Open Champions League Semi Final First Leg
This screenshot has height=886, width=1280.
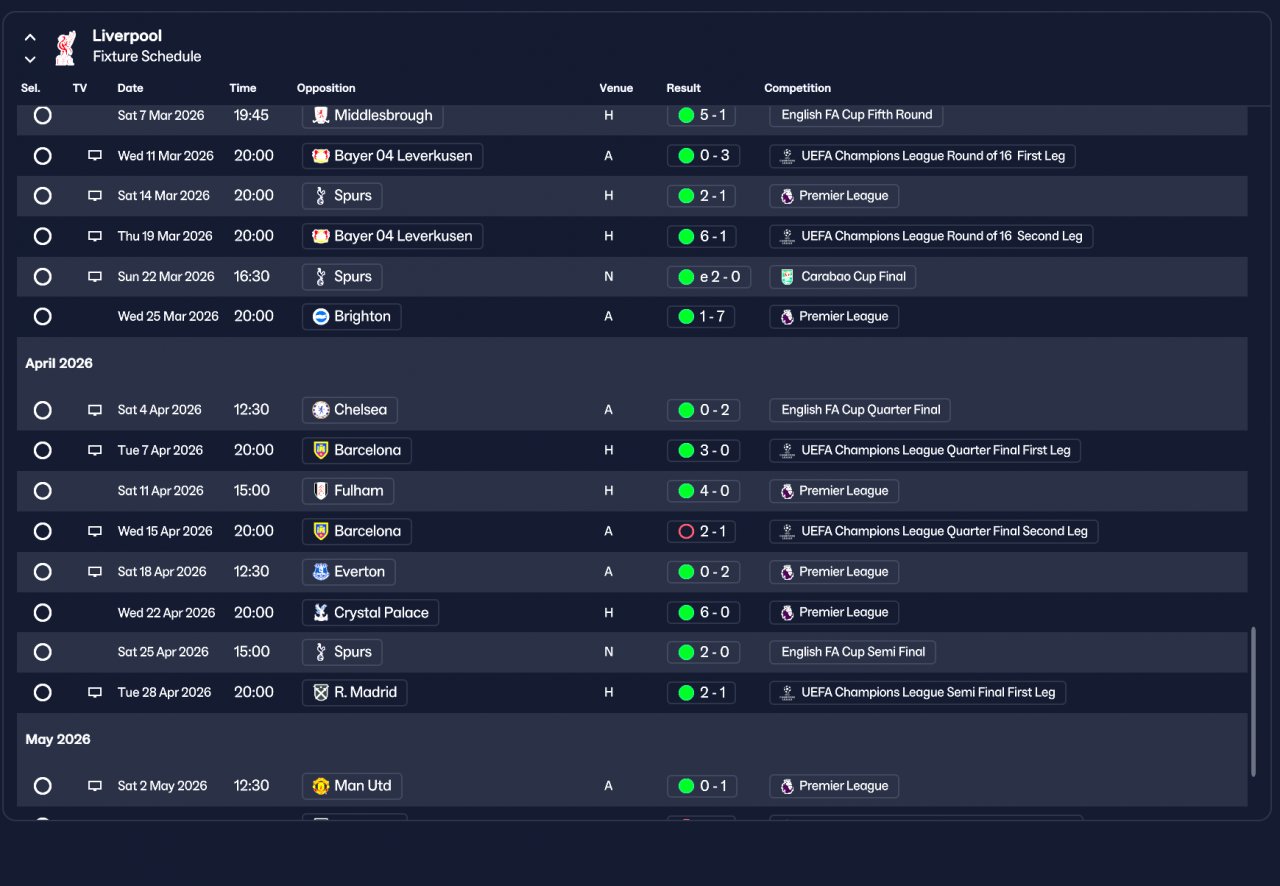917,693
